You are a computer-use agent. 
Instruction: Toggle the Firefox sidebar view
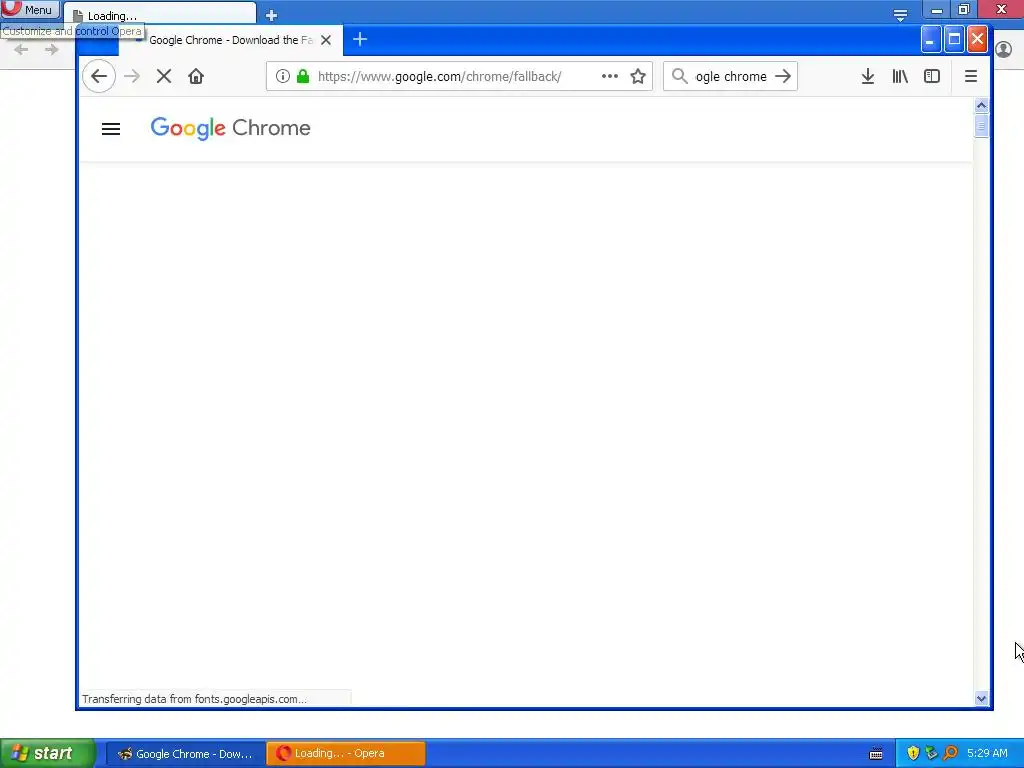(x=932, y=76)
